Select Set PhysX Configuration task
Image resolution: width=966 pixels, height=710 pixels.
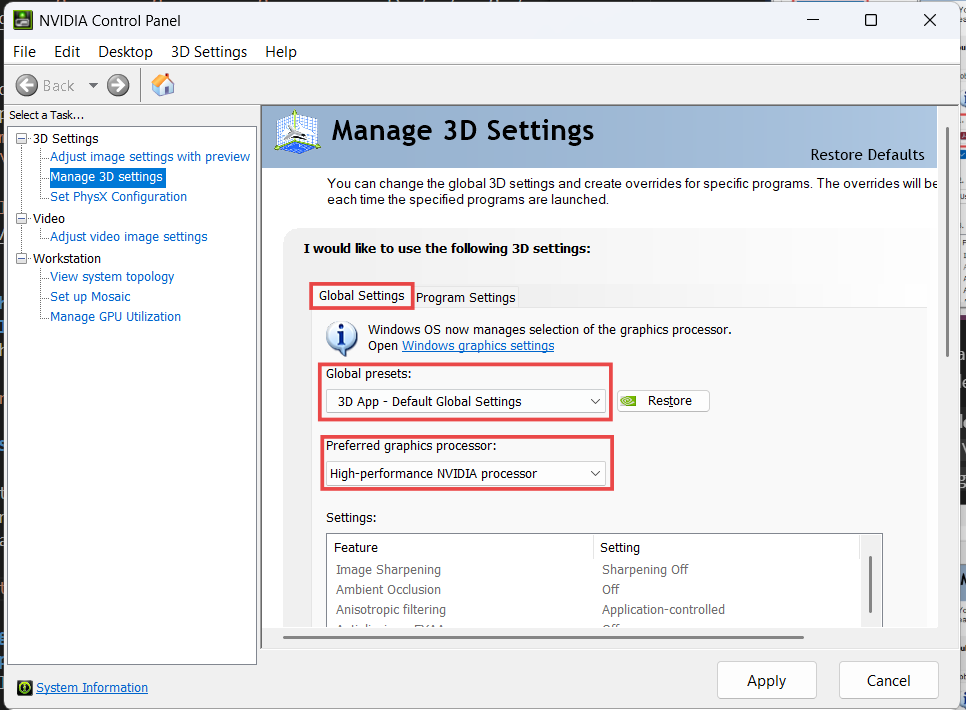[x=118, y=197]
